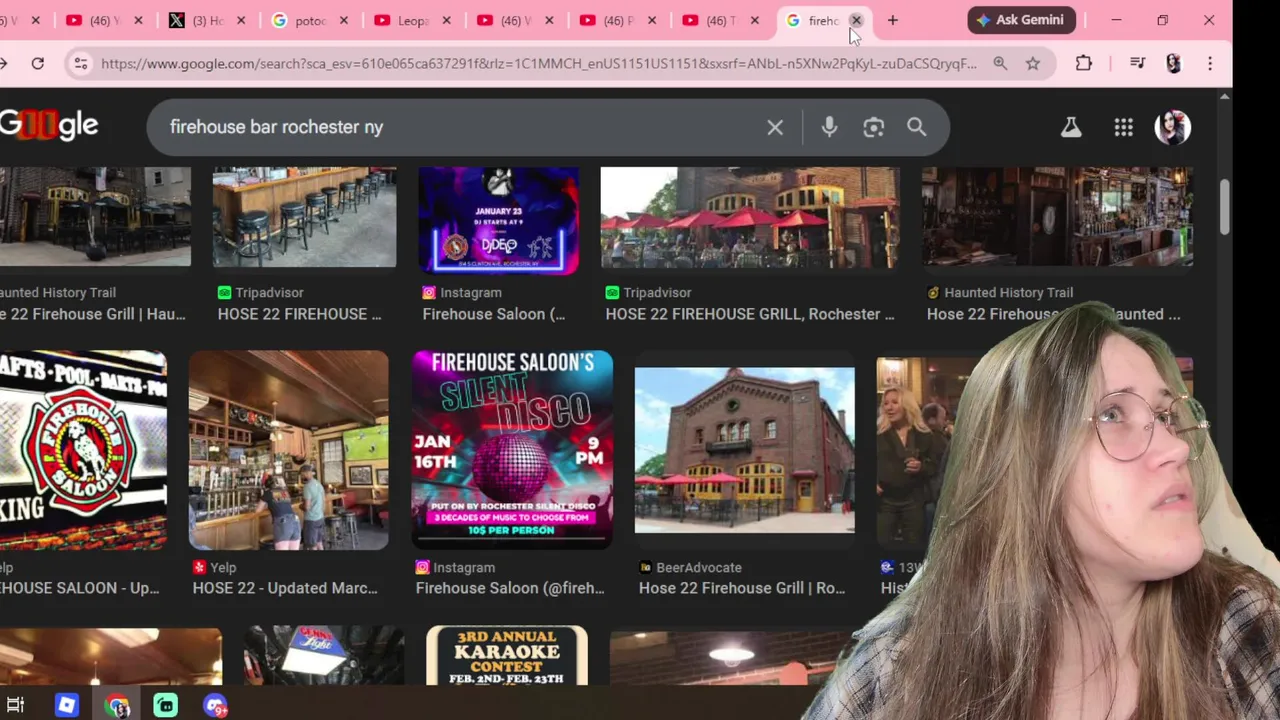Viewport: 1280px width, 720px height.
Task: Close the X (3) tab
Action: pos(241,20)
